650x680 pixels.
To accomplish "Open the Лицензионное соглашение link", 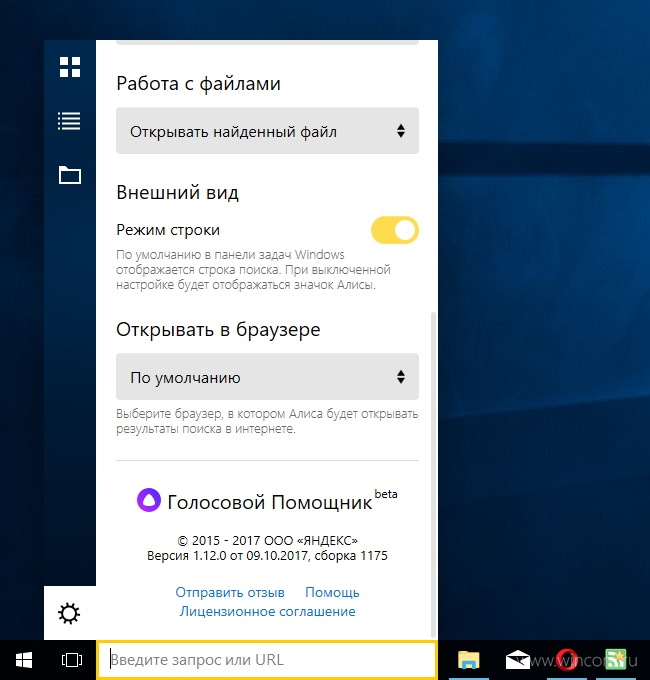I will [268, 611].
